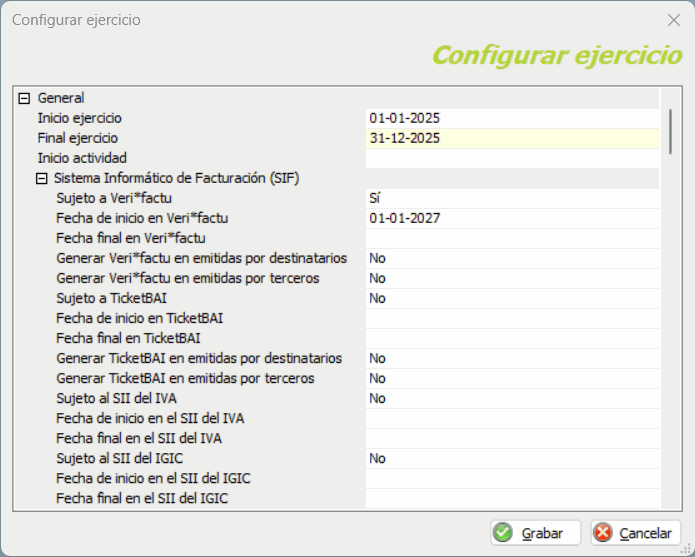Open value for Veri*factu emitidas por destinatarios
This screenshot has width=695, height=557.
click(x=512, y=258)
